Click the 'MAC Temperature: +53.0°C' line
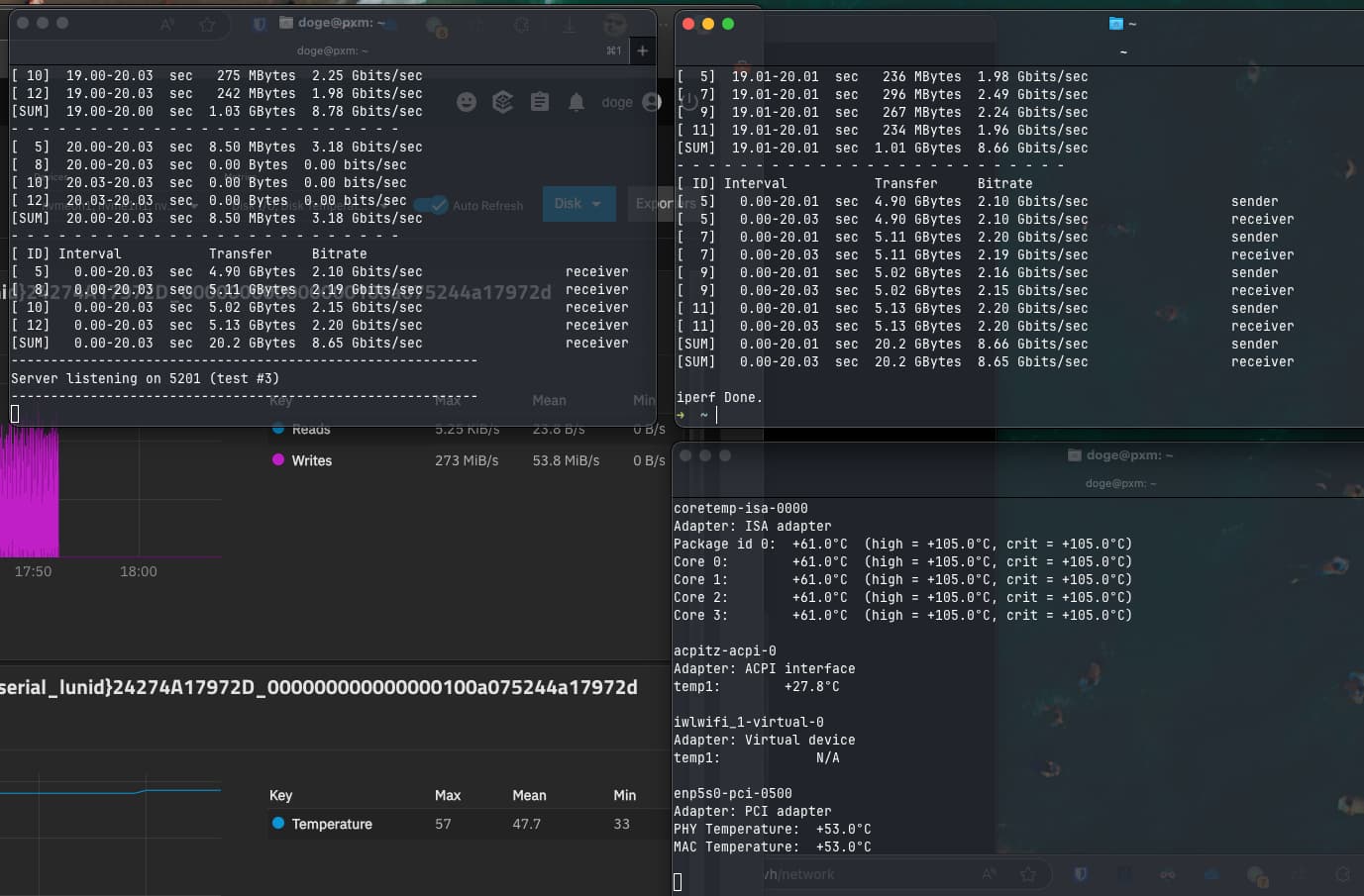1364x896 pixels. pyautogui.click(x=773, y=846)
